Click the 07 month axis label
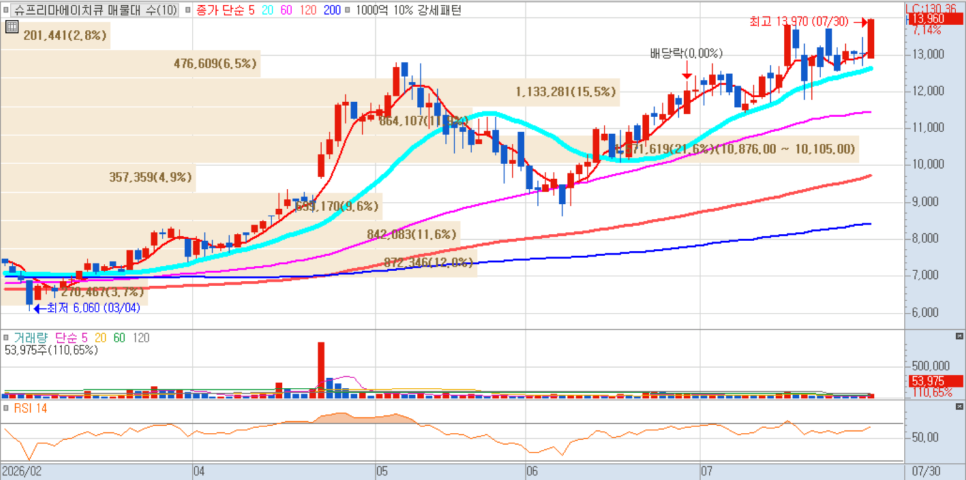966x480 pixels. point(708,471)
